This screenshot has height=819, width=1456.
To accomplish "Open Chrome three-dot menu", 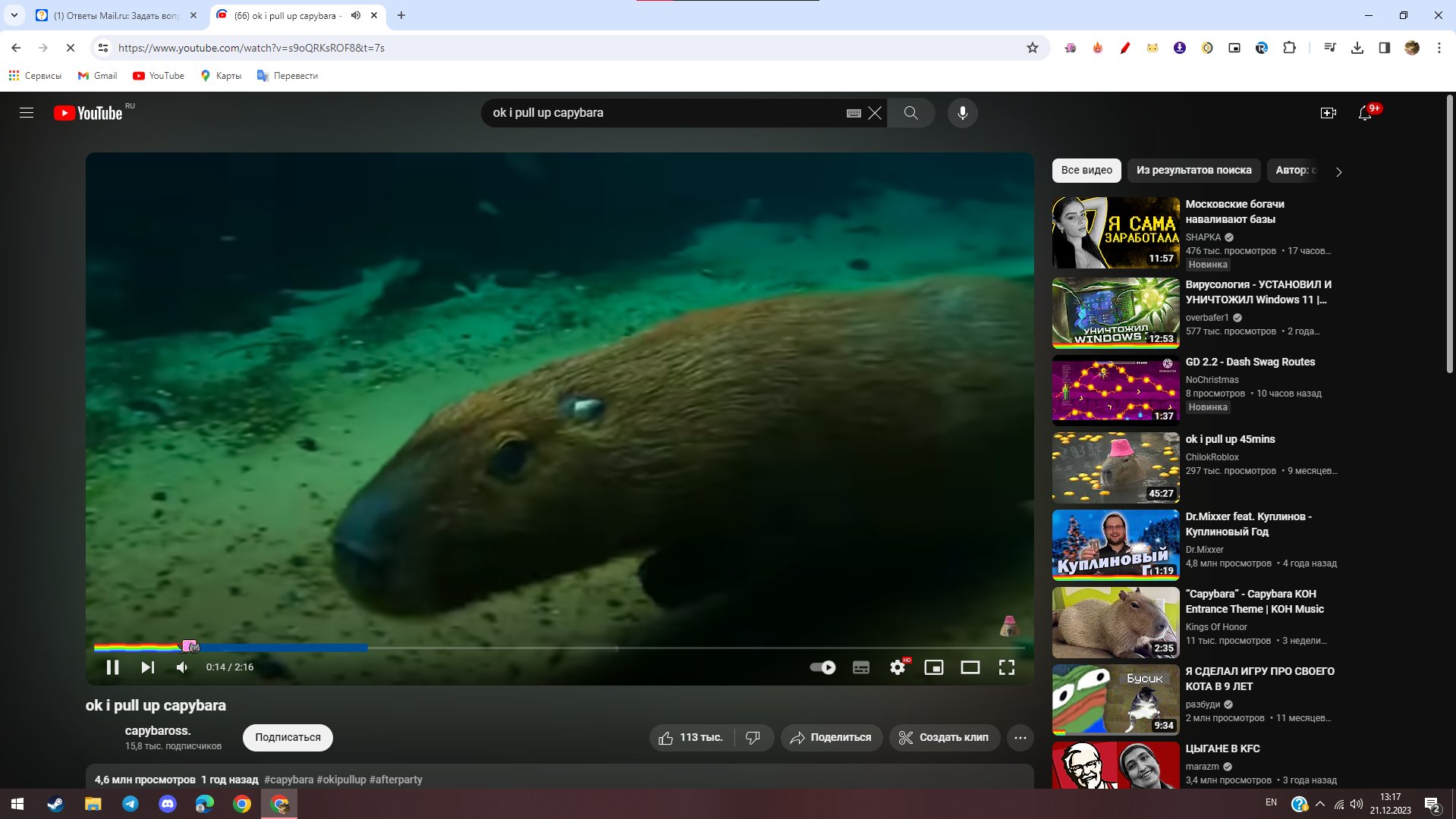I will tap(1439, 48).
